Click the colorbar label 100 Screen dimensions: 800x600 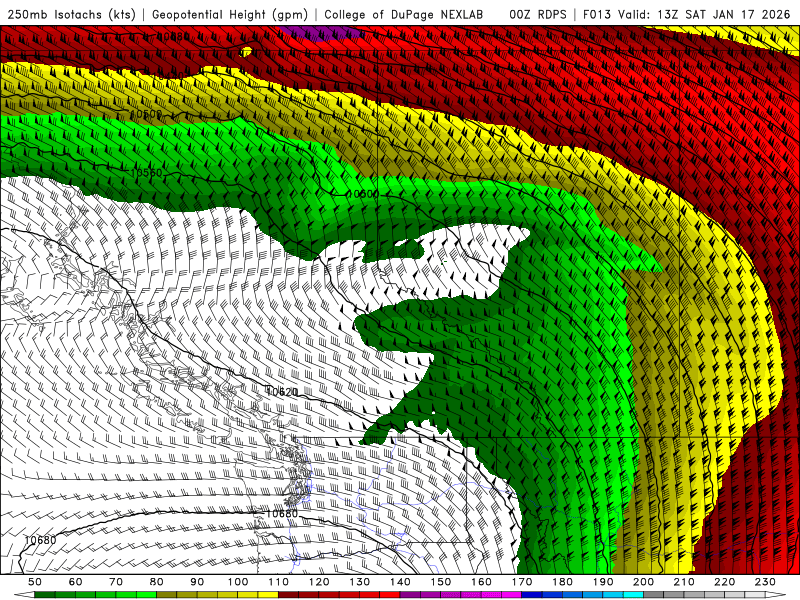tap(238, 582)
